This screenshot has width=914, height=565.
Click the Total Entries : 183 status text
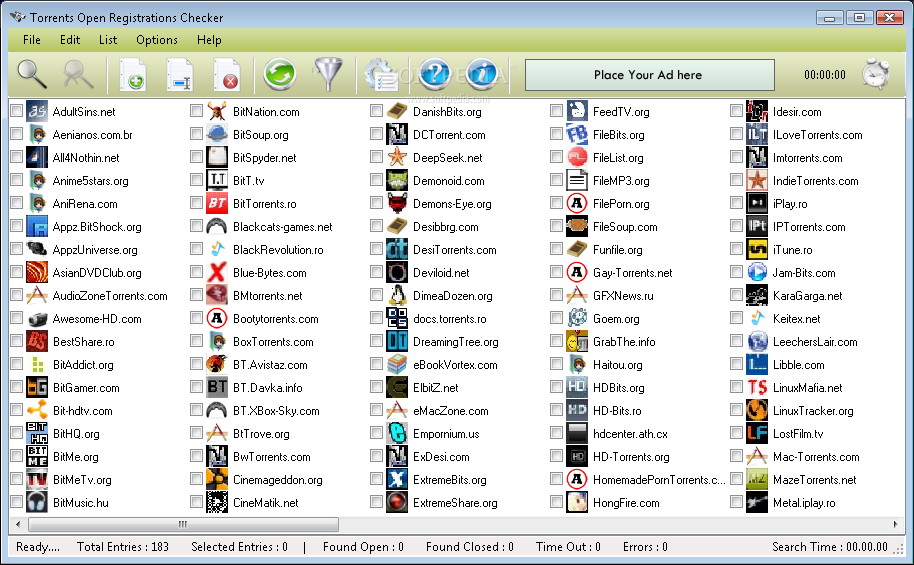[x=123, y=547]
